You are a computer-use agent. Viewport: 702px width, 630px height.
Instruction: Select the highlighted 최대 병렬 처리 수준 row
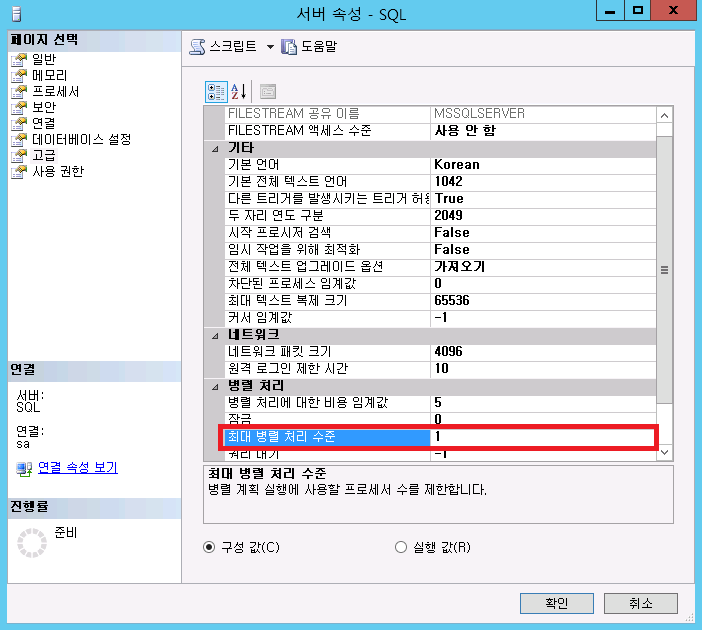click(x=439, y=437)
